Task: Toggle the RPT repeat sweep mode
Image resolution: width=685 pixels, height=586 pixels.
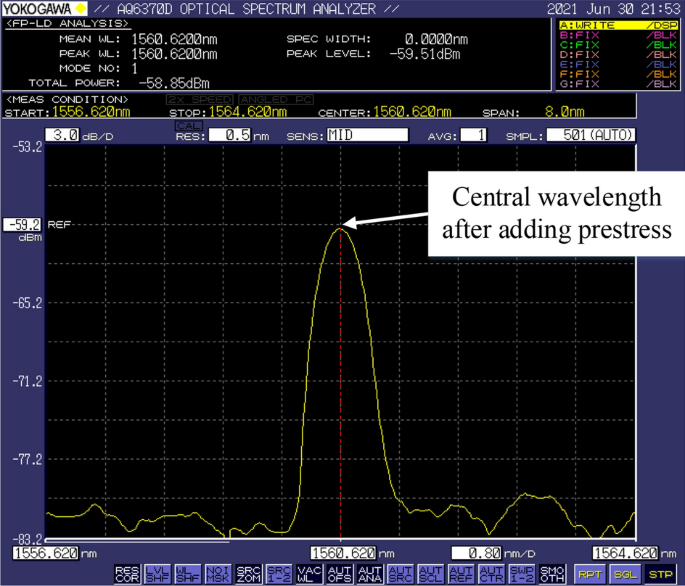Action: tap(589, 574)
